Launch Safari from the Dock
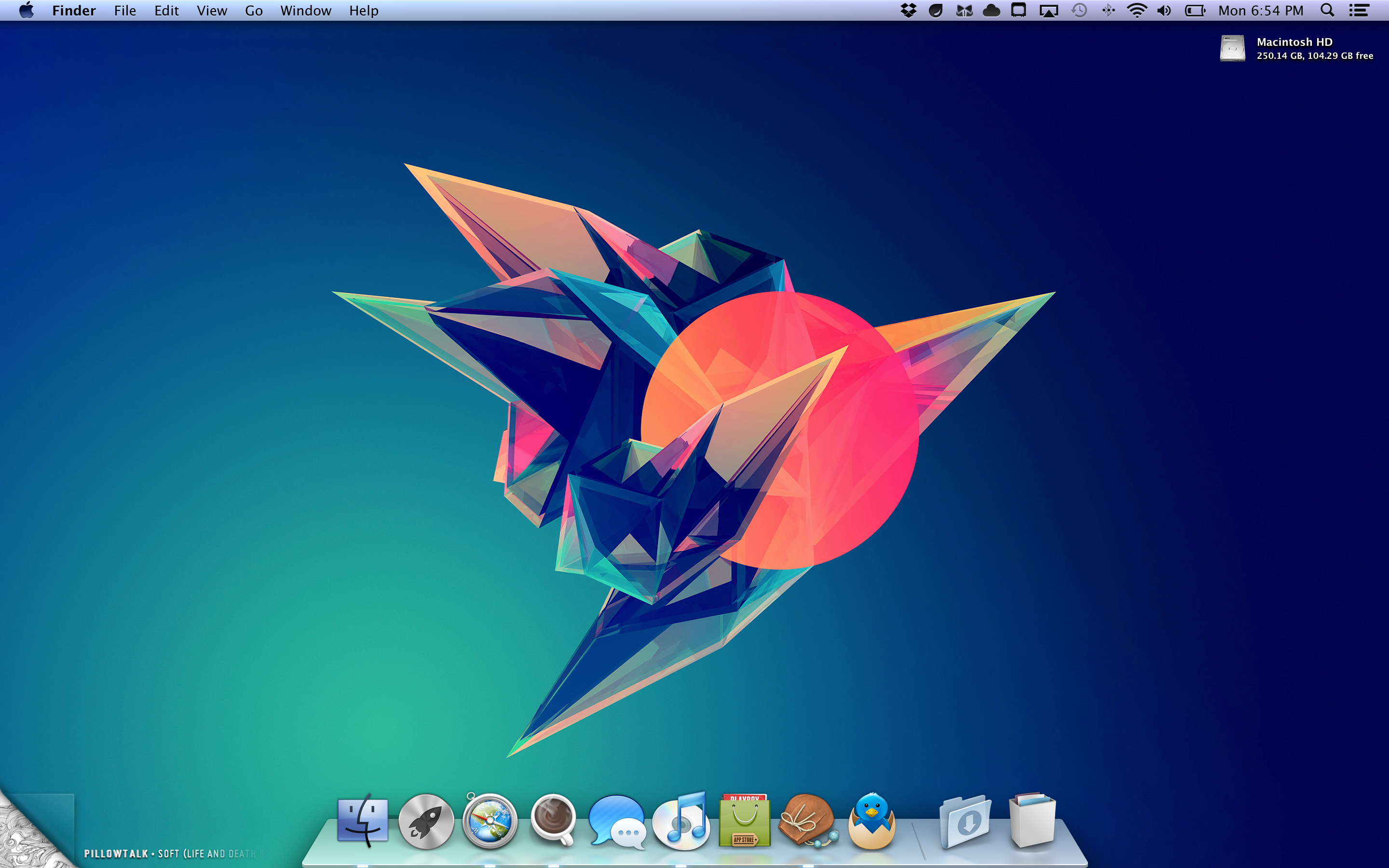 [490, 821]
